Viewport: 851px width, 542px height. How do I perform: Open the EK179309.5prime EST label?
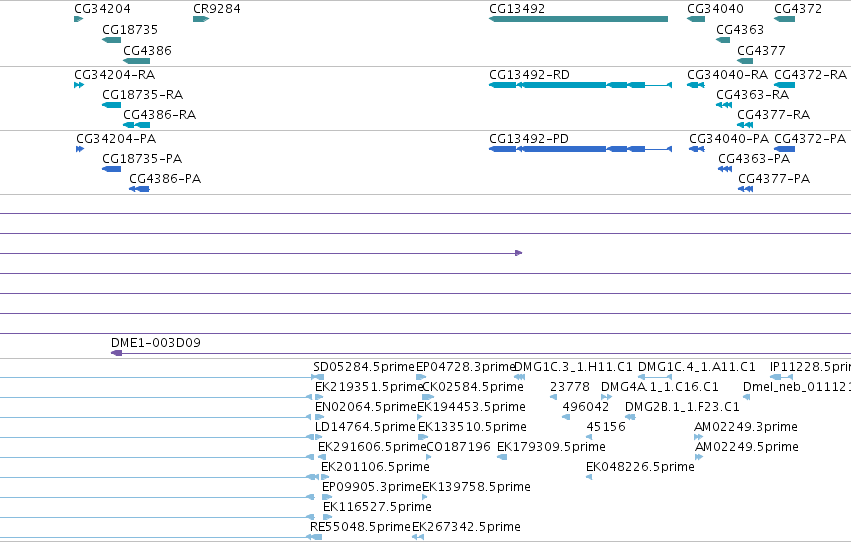coord(551,447)
